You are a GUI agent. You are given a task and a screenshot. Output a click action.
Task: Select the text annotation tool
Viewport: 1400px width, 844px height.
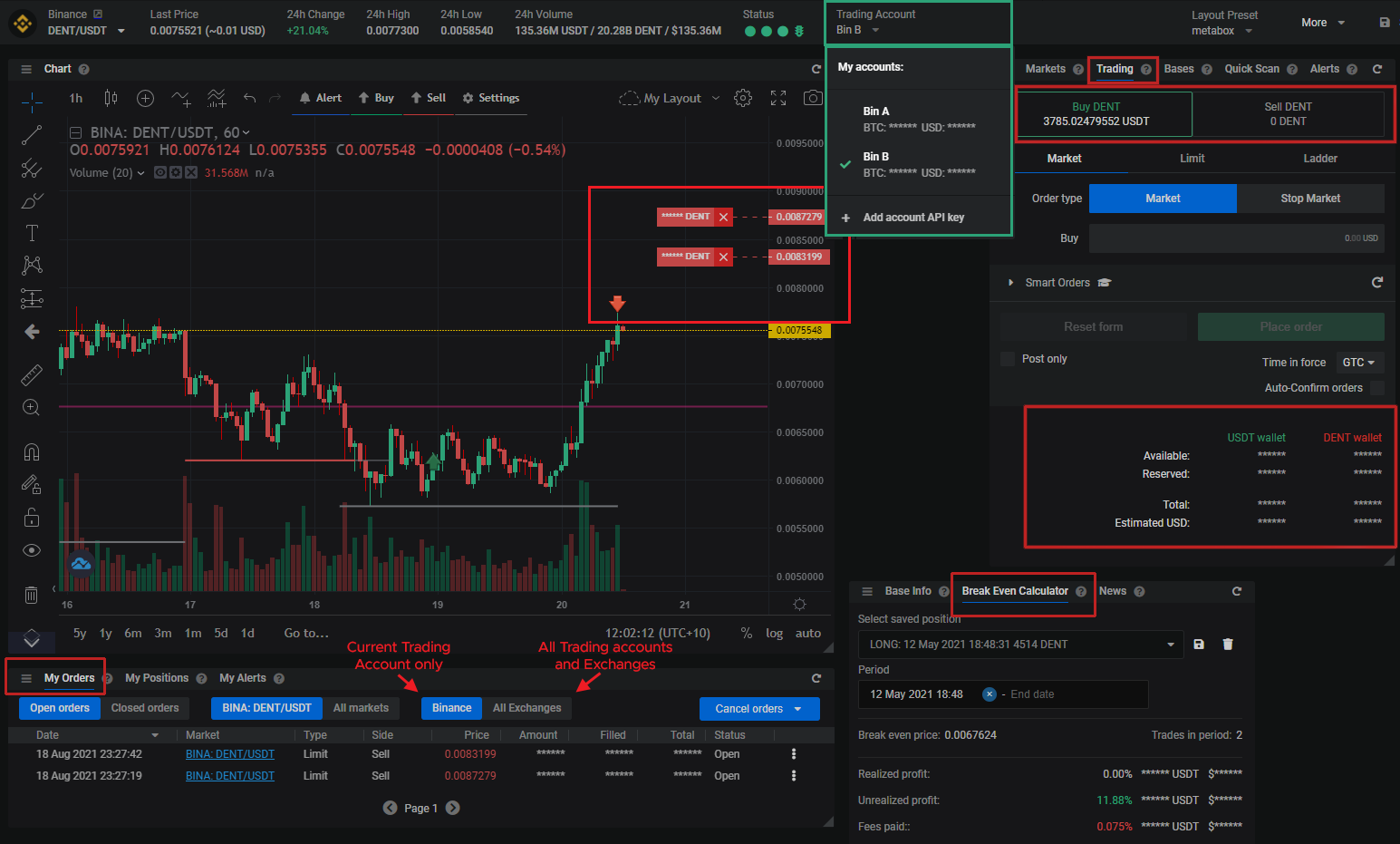(x=32, y=233)
